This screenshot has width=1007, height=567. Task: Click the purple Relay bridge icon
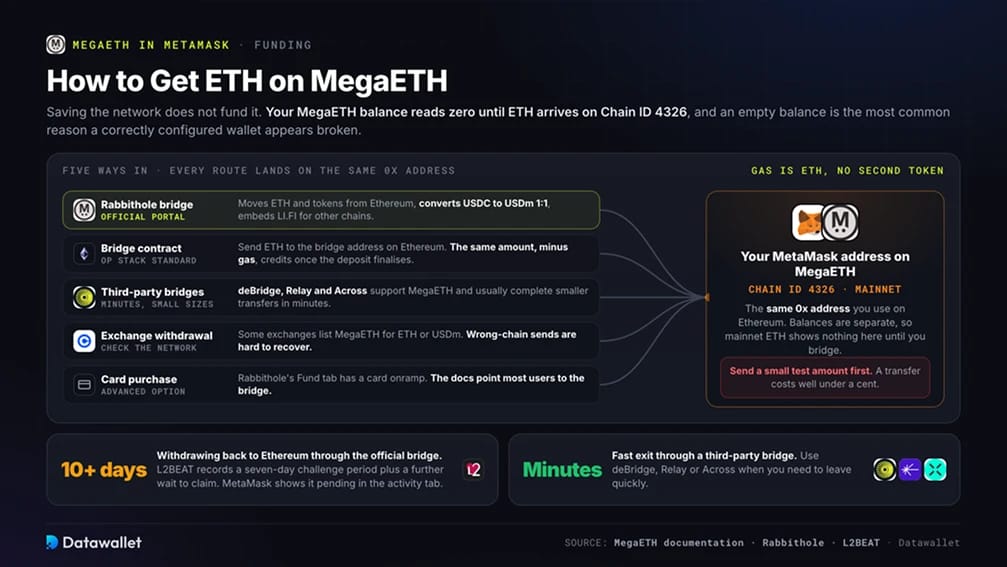[909, 469]
